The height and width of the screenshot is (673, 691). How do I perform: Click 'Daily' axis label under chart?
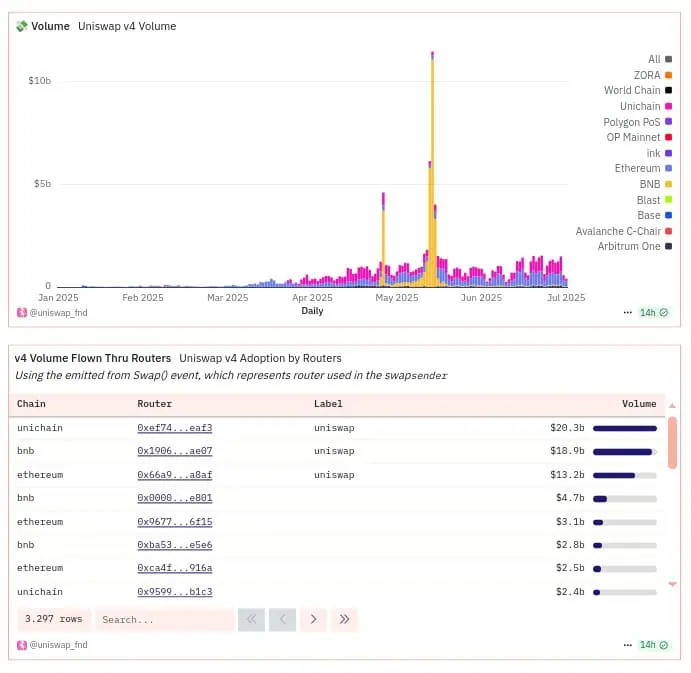(312, 311)
